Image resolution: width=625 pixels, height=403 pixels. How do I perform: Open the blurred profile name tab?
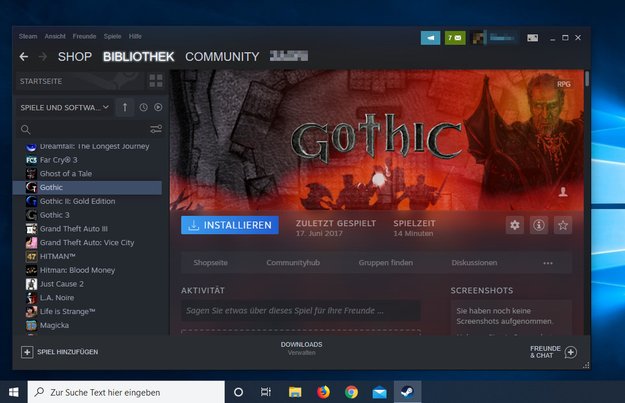click(289, 56)
